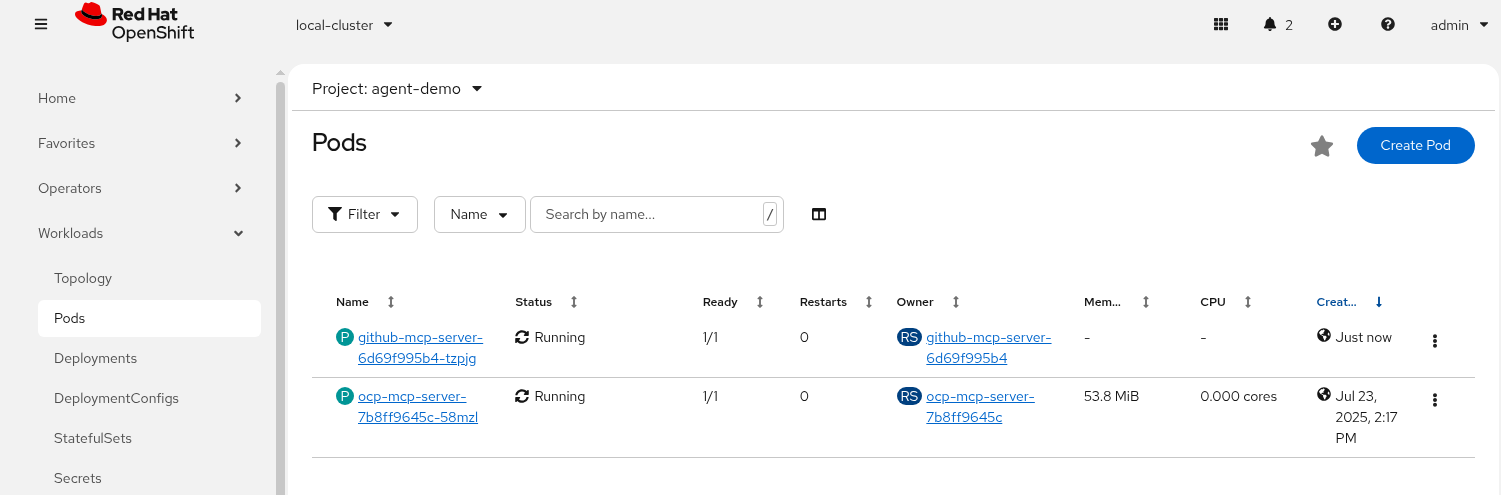The height and width of the screenshot is (495, 1501).
Task: Open pod ocp-mcp-server-7b8ff9645c-58mzl link
Action: point(417,407)
